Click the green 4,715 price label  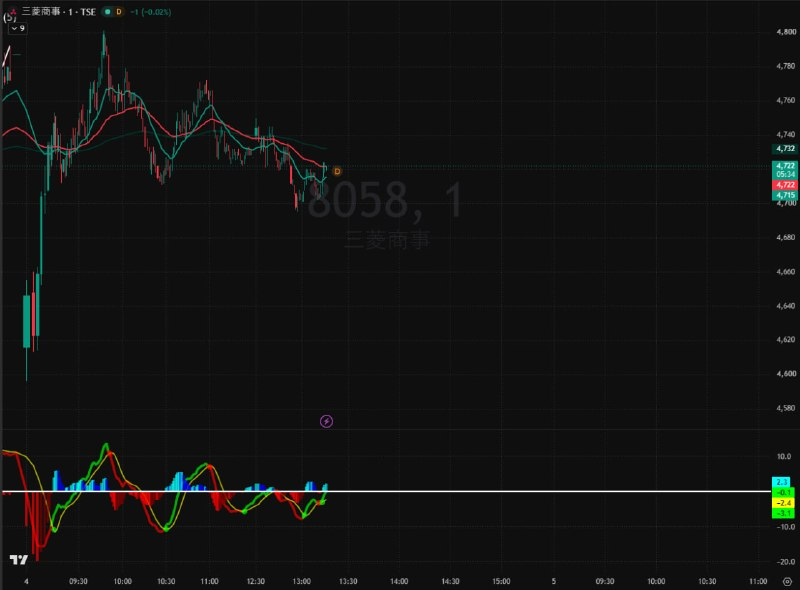tap(785, 195)
